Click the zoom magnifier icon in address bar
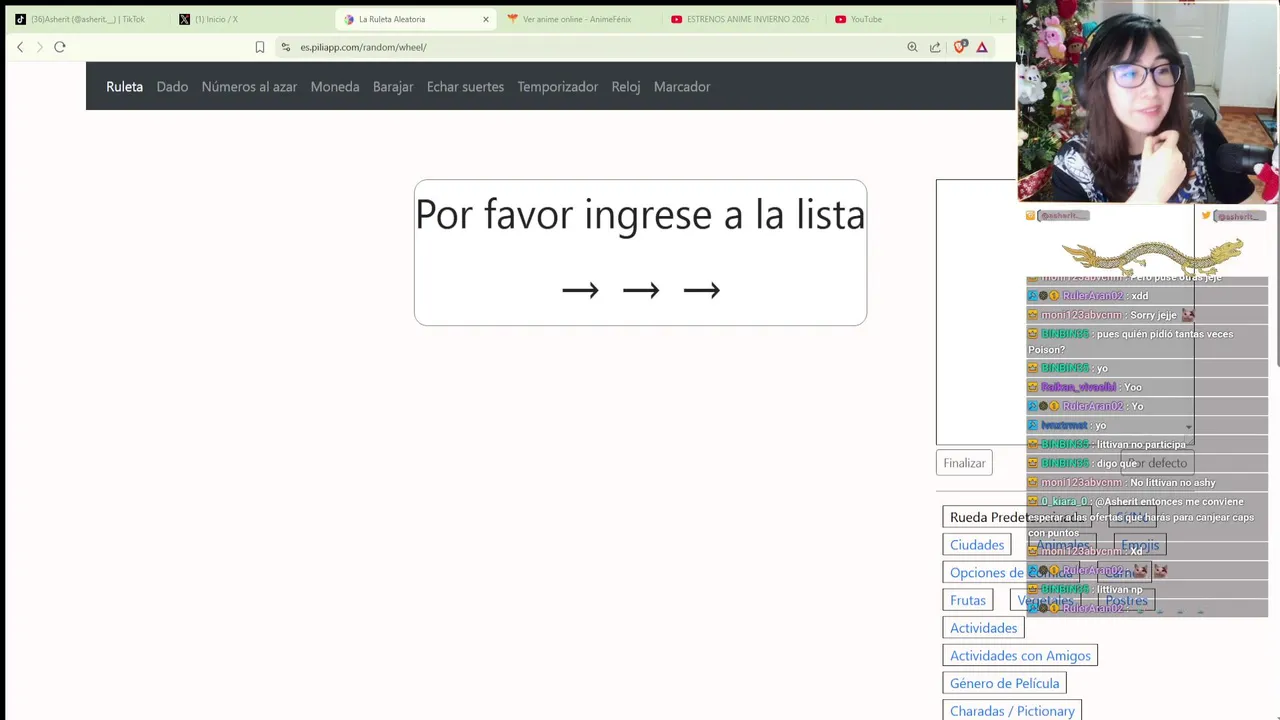 coord(912,47)
